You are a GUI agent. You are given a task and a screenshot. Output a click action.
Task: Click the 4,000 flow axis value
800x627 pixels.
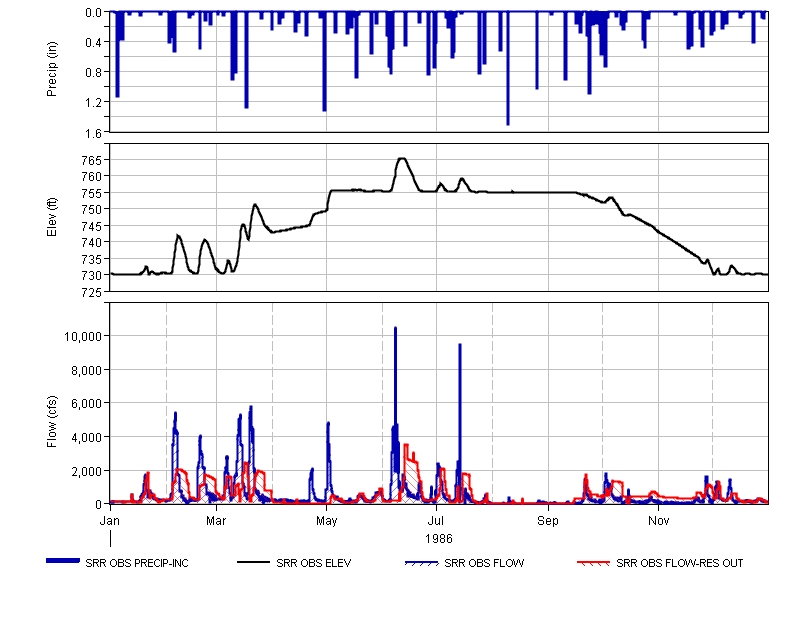click(x=86, y=437)
